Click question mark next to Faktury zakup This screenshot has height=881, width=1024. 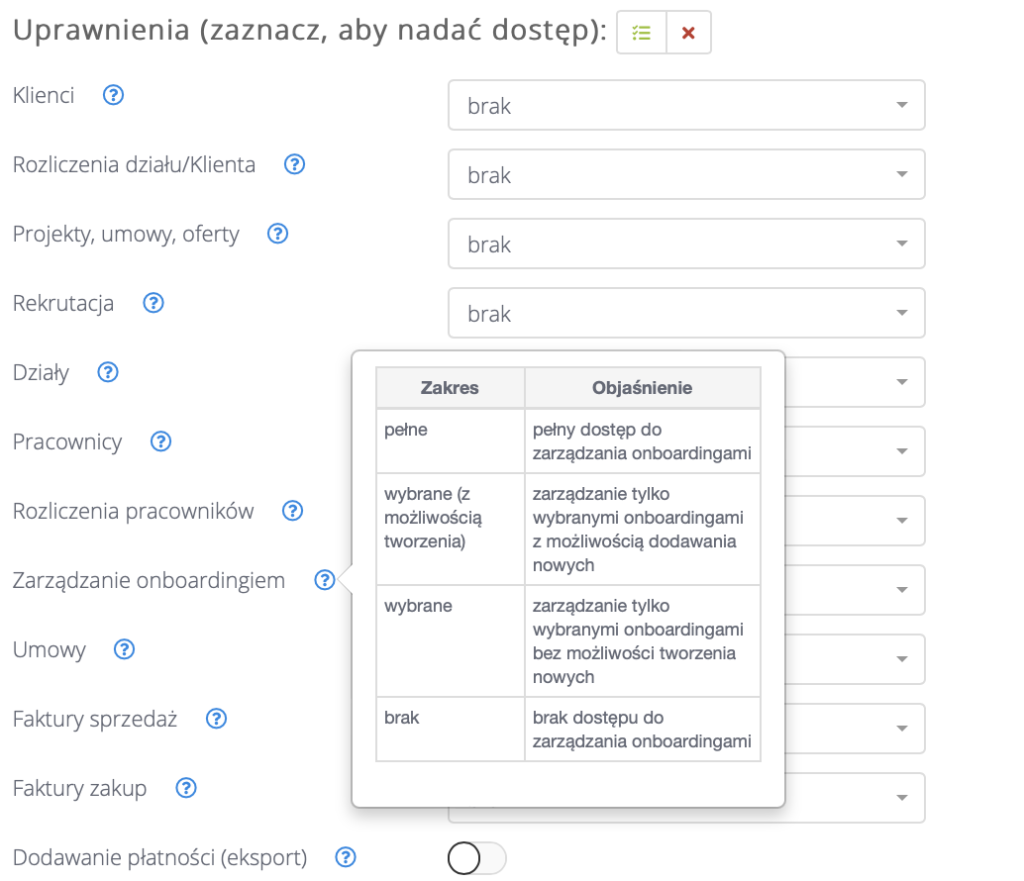185,788
